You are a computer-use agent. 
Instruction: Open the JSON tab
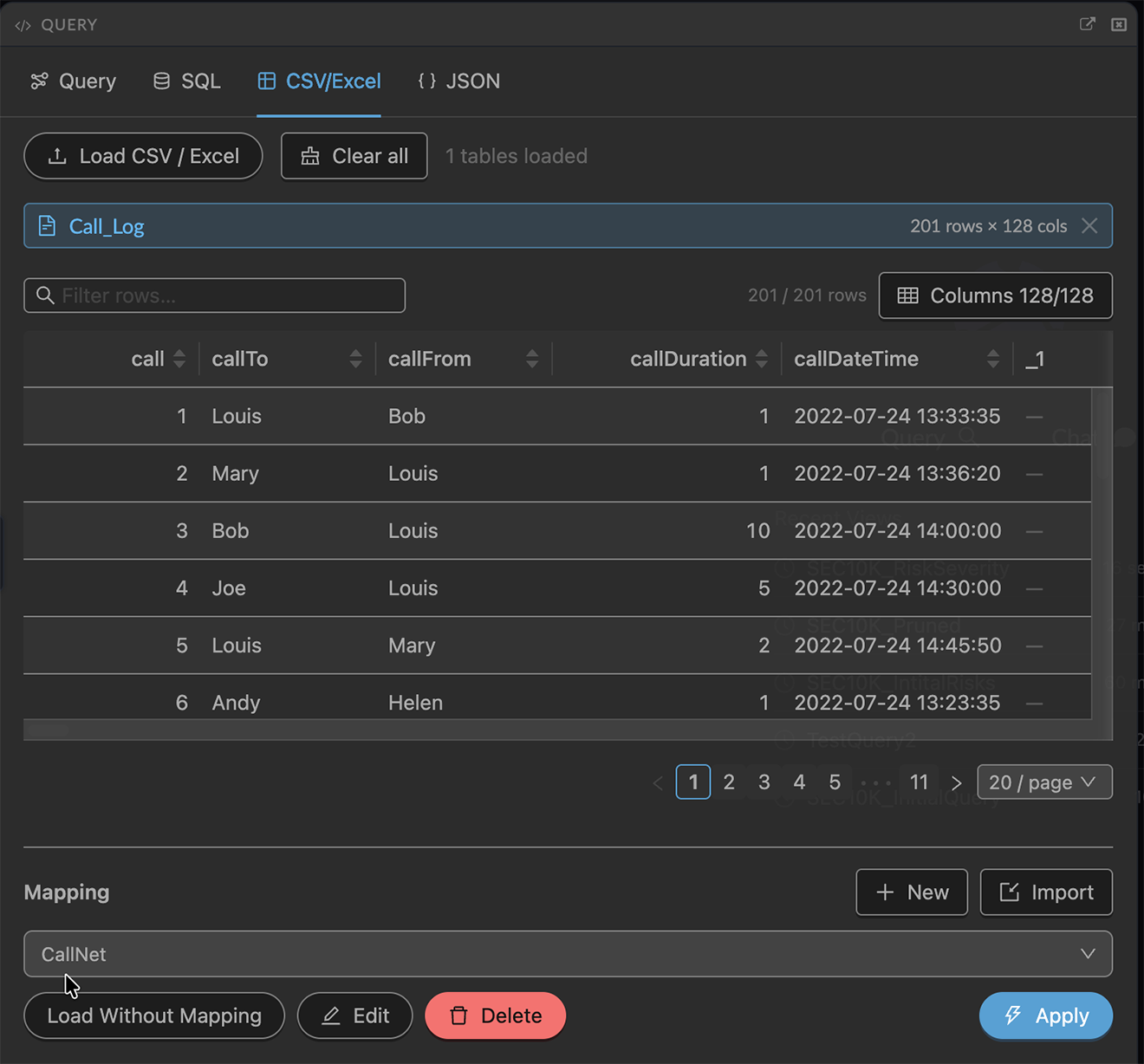(x=458, y=81)
